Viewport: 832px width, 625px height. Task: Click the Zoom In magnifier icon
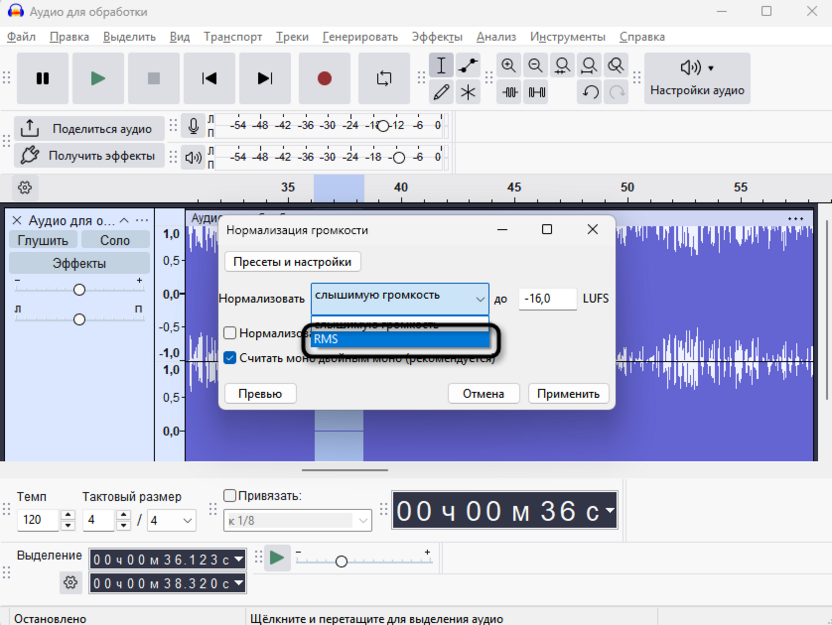509,66
